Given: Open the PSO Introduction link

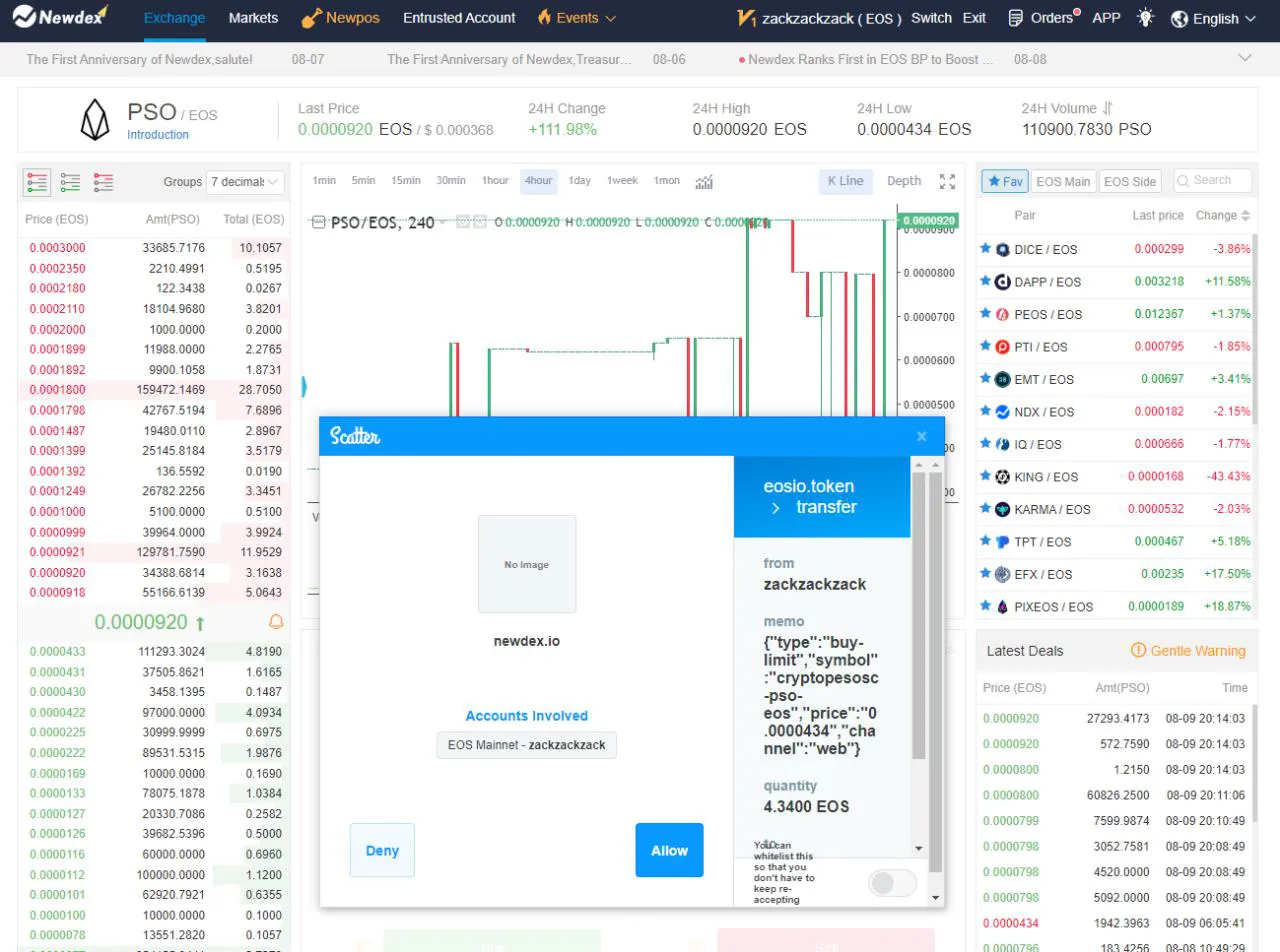Looking at the screenshot, I should click(x=158, y=134).
